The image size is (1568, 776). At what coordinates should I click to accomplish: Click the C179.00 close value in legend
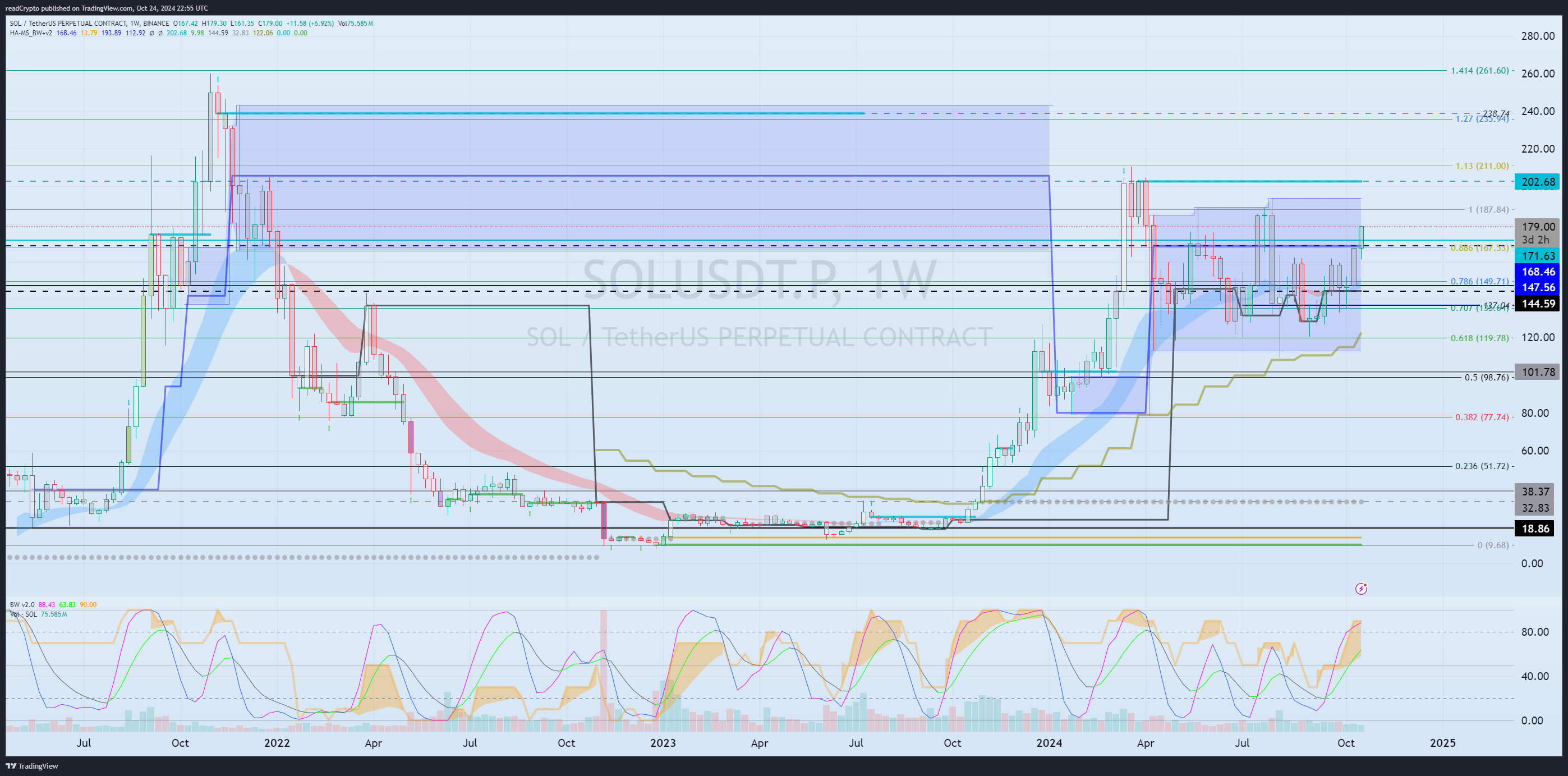coord(270,24)
